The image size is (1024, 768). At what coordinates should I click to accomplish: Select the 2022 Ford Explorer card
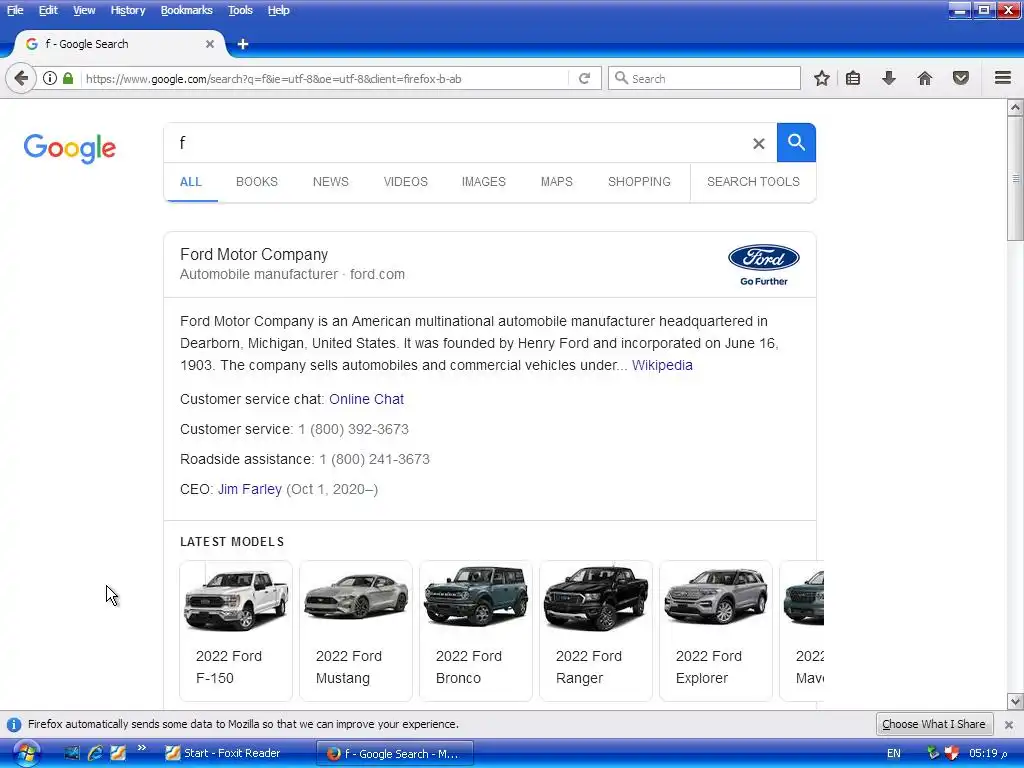click(x=716, y=631)
